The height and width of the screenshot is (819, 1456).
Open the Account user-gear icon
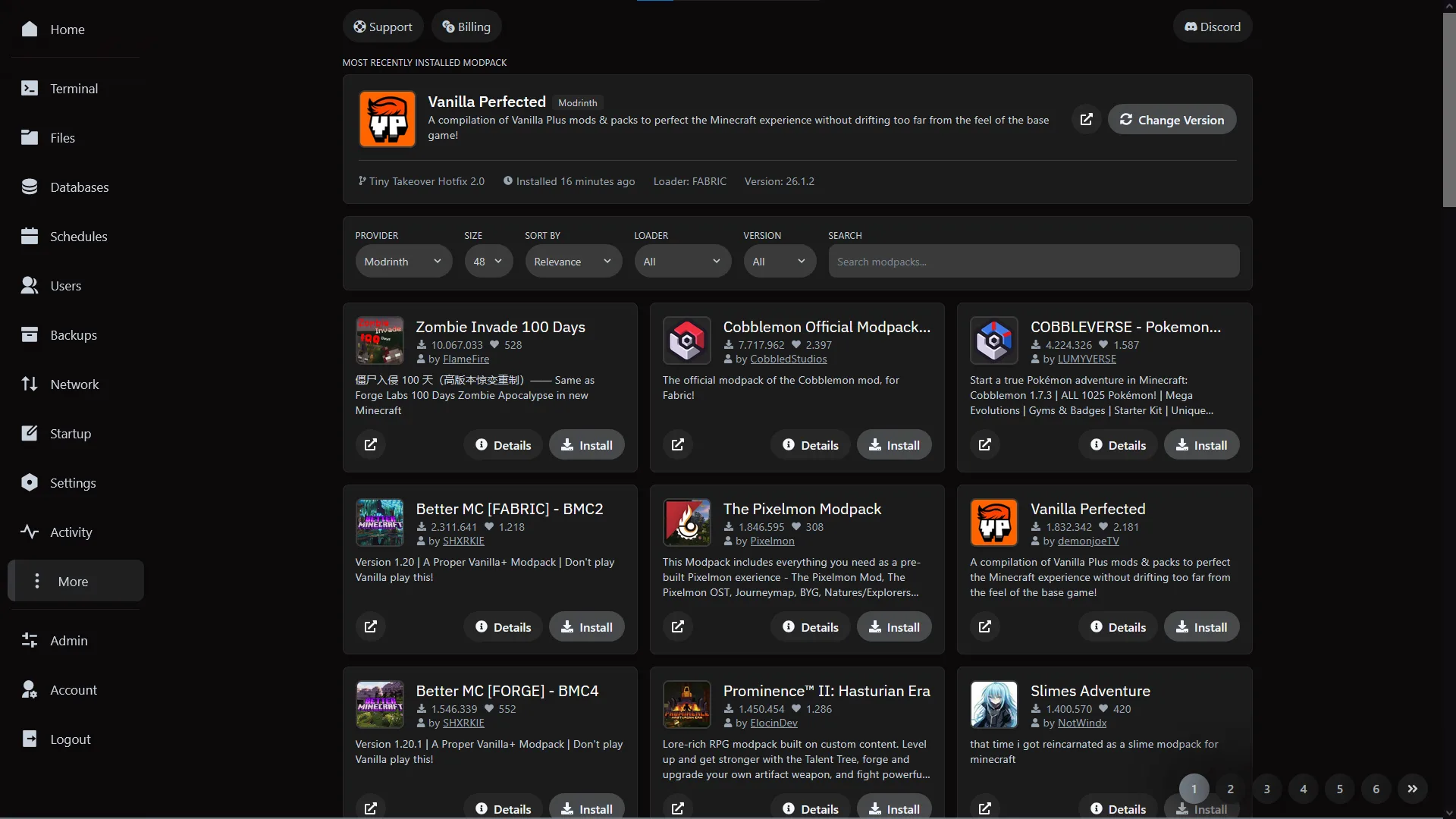click(x=30, y=689)
